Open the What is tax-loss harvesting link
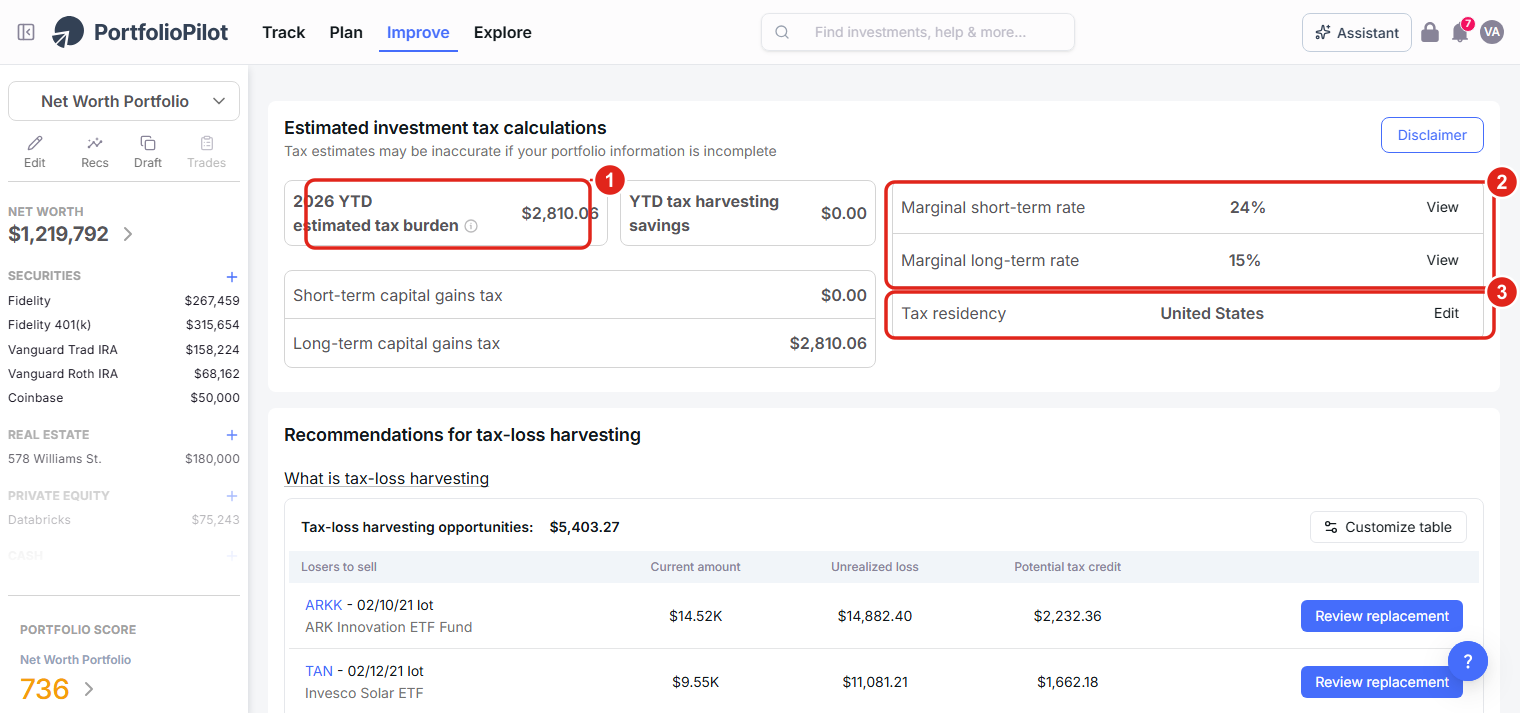The width and height of the screenshot is (1520, 713). tap(387, 478)
